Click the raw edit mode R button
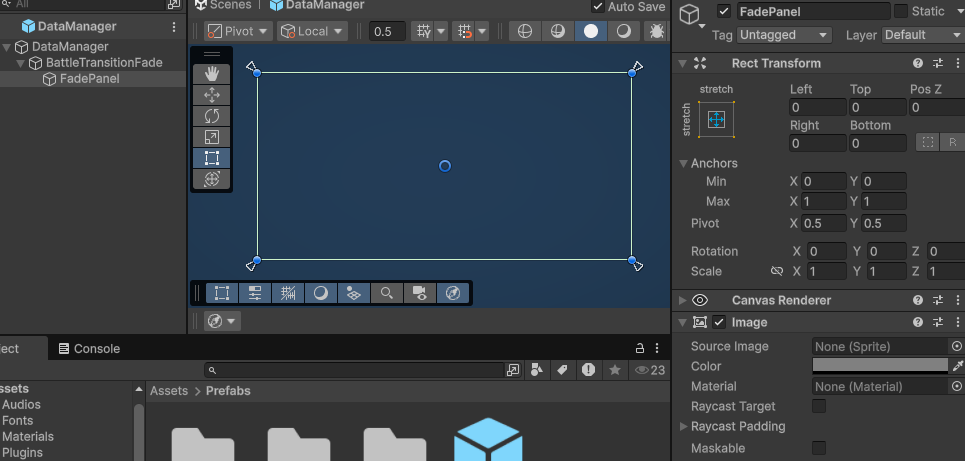This screenshot has height=461, width=965. 952,143
